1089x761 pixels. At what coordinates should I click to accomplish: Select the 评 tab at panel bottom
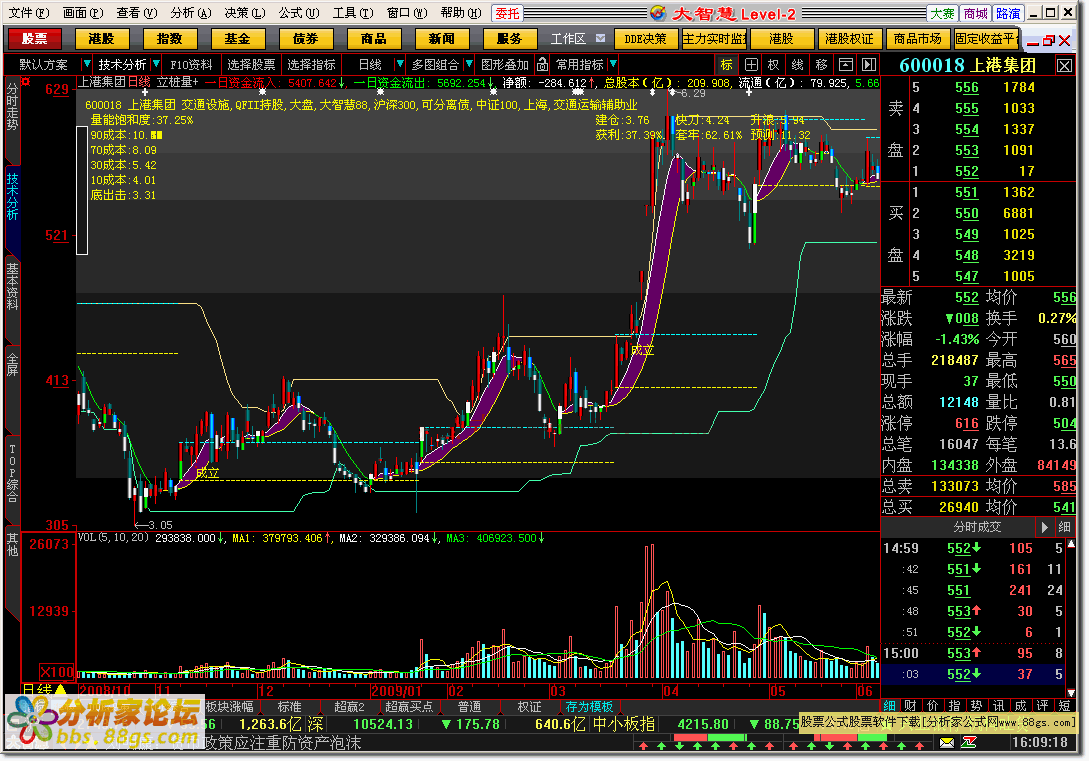(x=1042, y=705)
